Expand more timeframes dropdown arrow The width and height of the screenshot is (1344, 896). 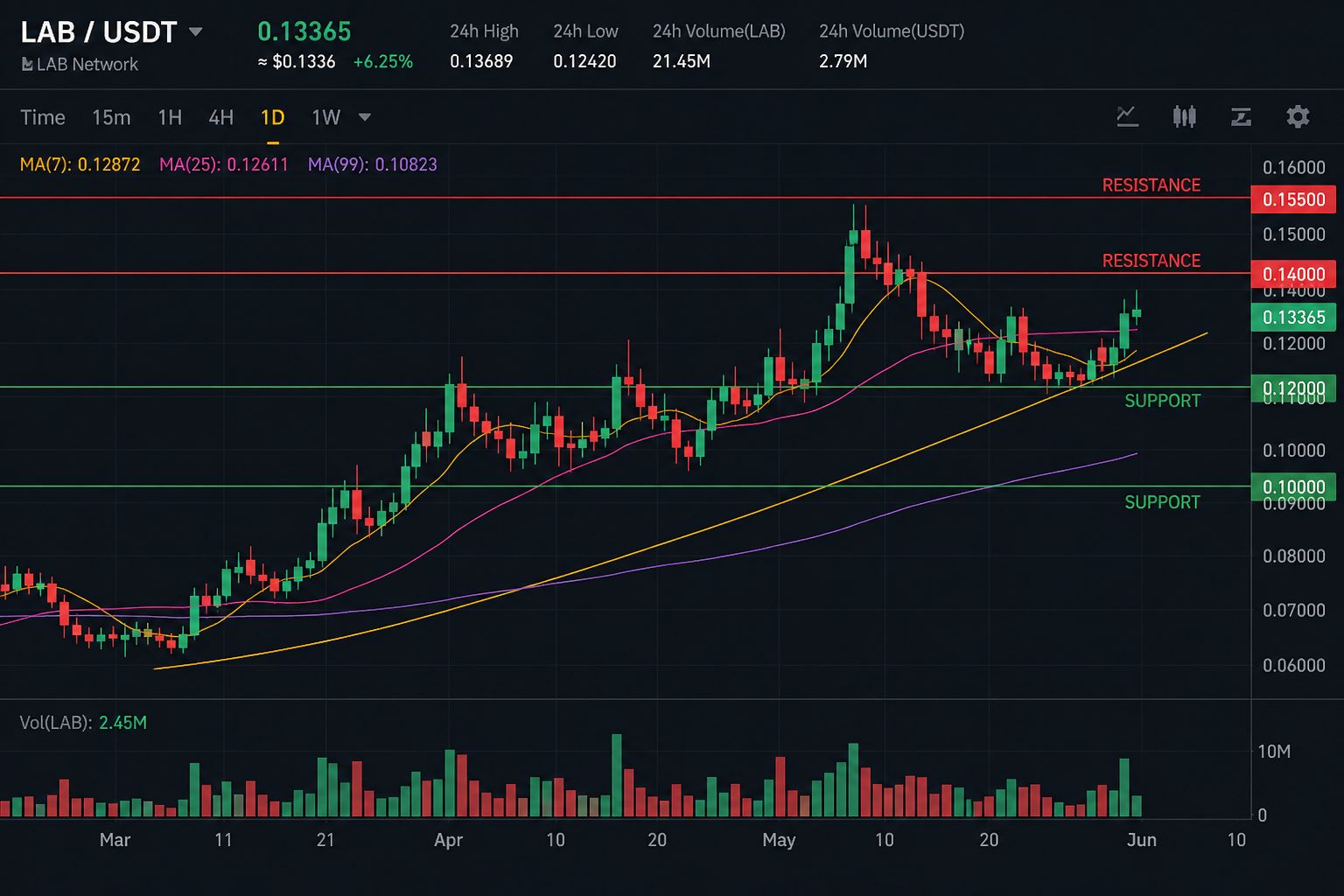tap(365, 117)
